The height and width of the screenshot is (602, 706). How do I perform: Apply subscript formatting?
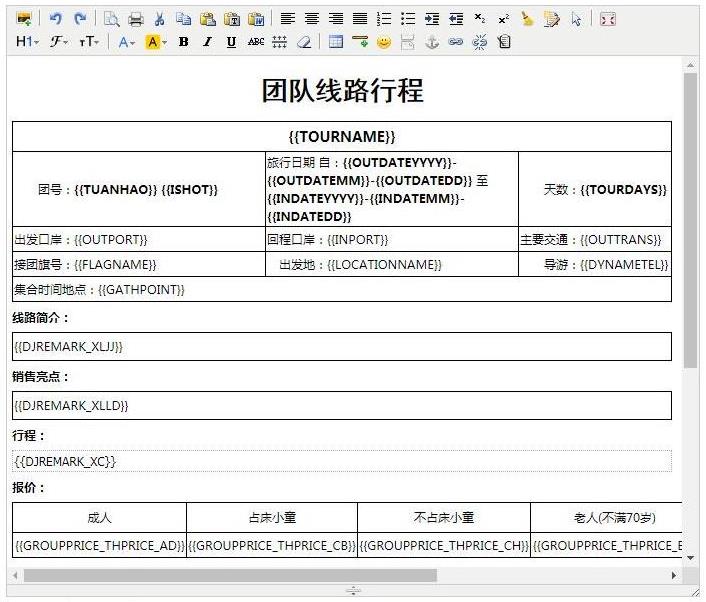(480, 19)
